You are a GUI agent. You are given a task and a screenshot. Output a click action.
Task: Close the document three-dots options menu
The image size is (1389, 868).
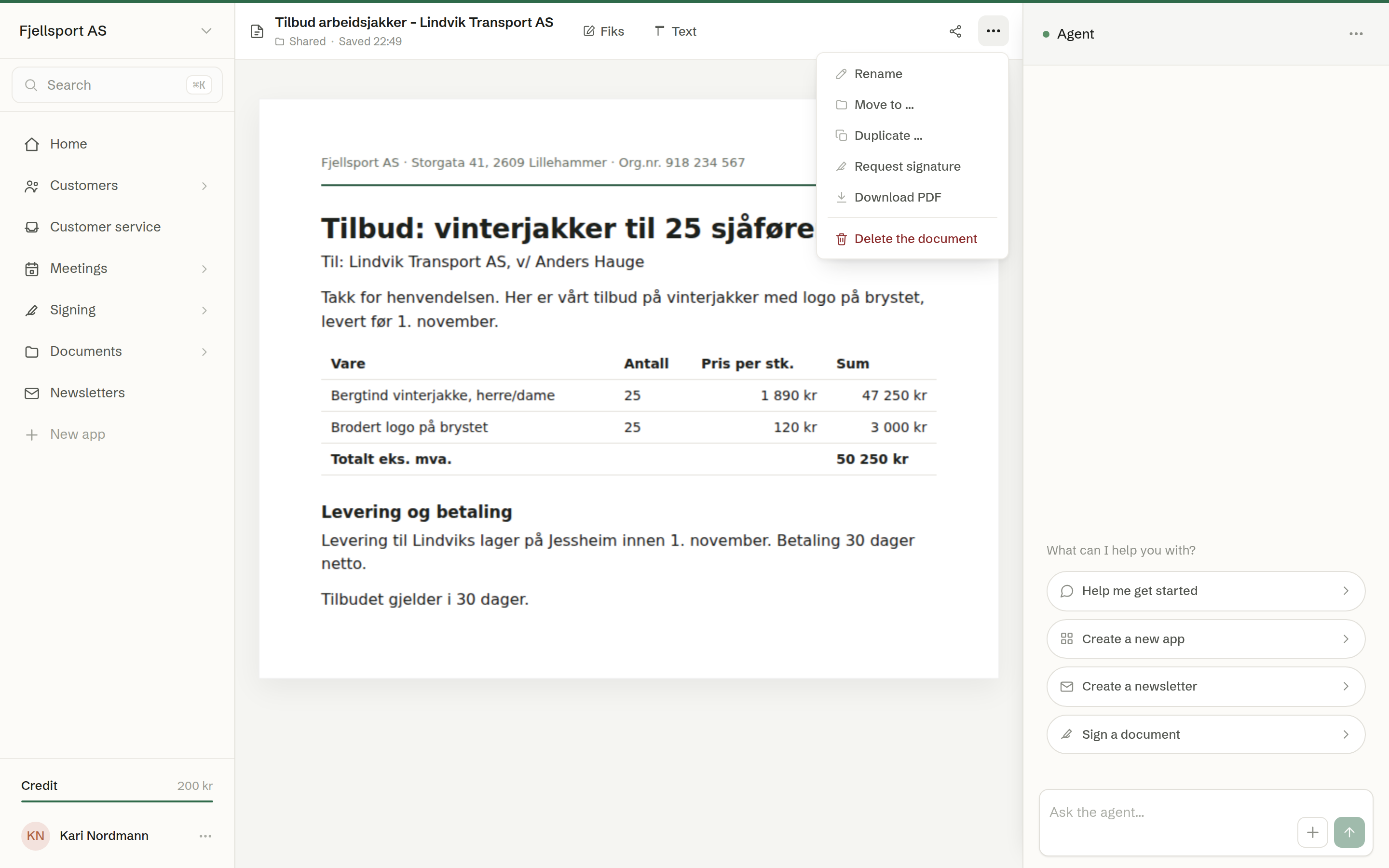(x=993, y=31)
